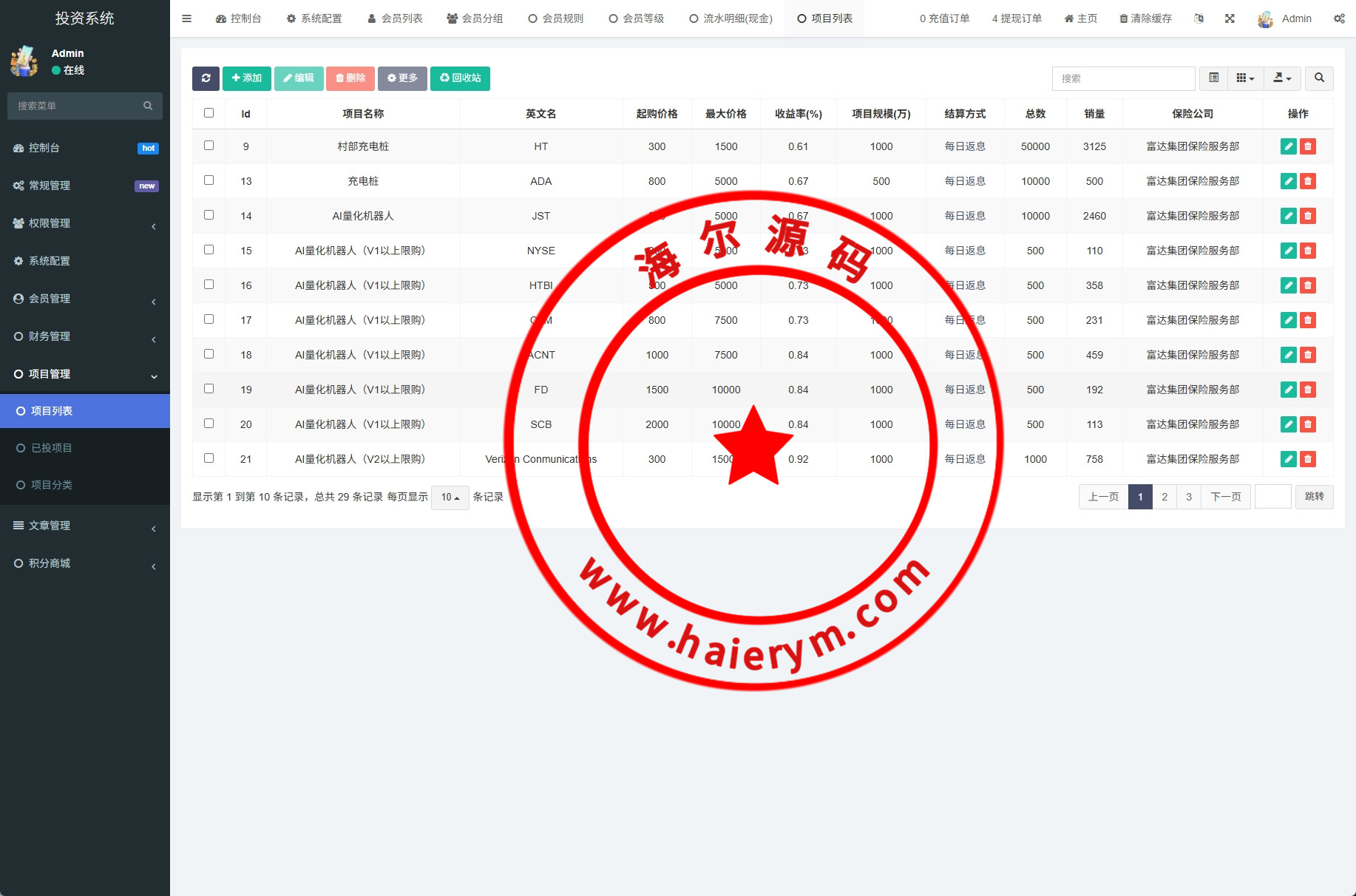The height and width of the screenshot is (896, 1356).
Task: Open the settings gears icon at top right
Action: pos(1339,18)
